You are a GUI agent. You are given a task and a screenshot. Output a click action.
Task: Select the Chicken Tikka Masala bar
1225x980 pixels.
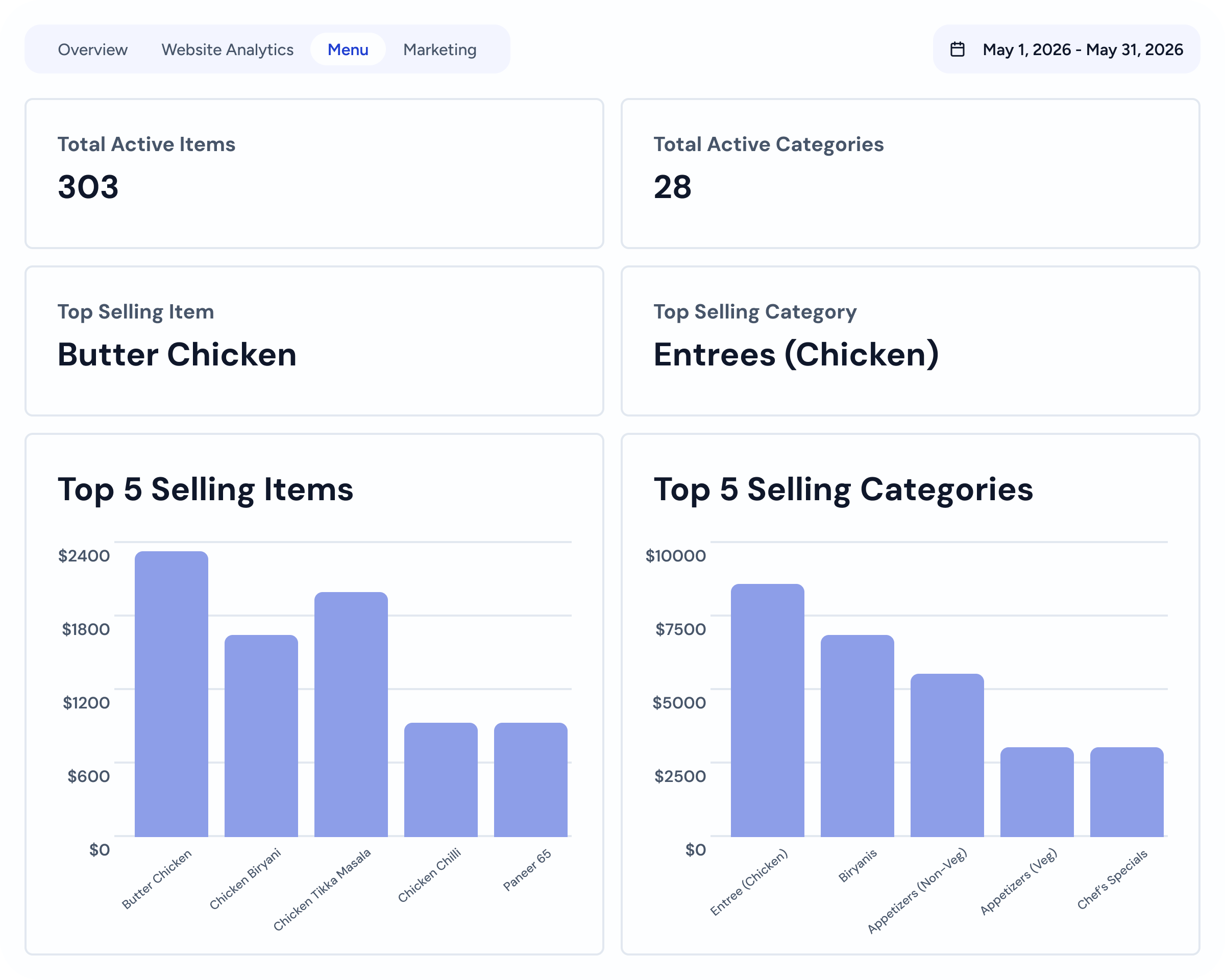coord(351,714)
